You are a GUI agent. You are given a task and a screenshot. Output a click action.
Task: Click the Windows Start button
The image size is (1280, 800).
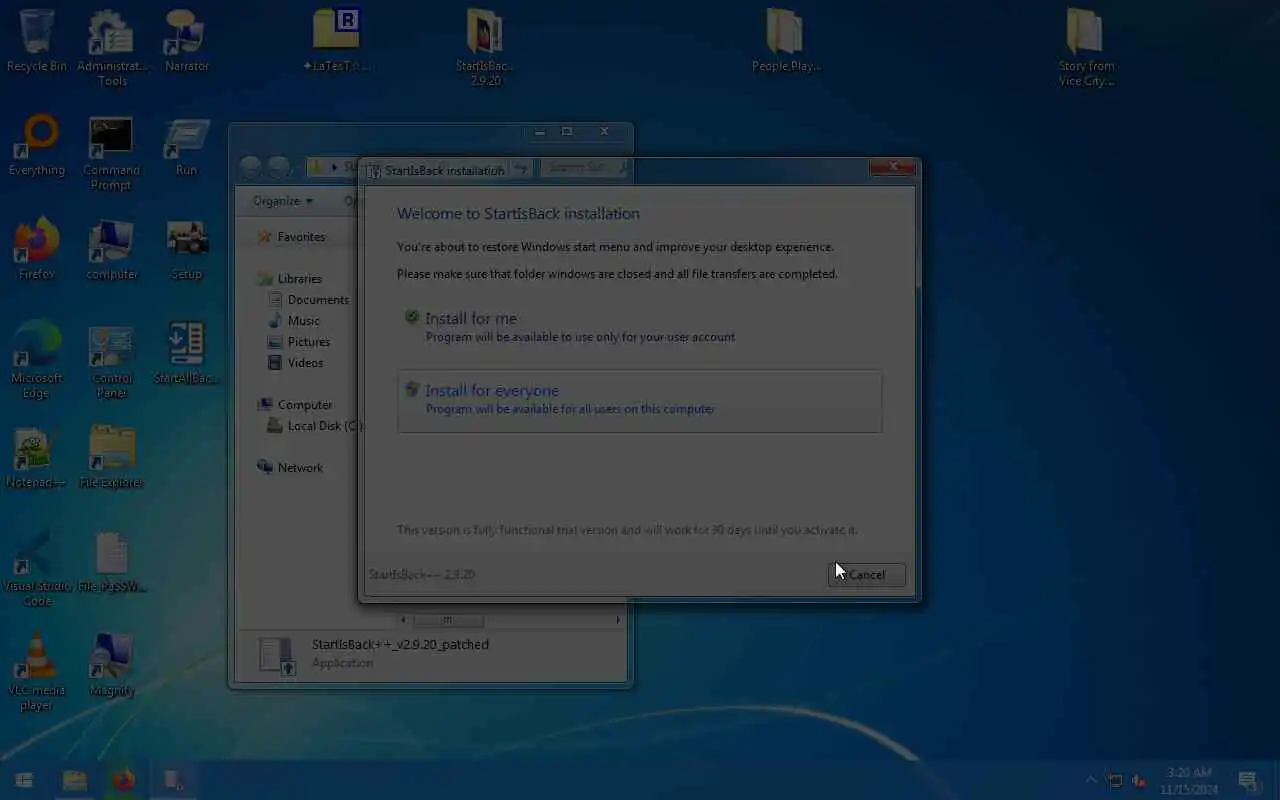click(24, 780)
